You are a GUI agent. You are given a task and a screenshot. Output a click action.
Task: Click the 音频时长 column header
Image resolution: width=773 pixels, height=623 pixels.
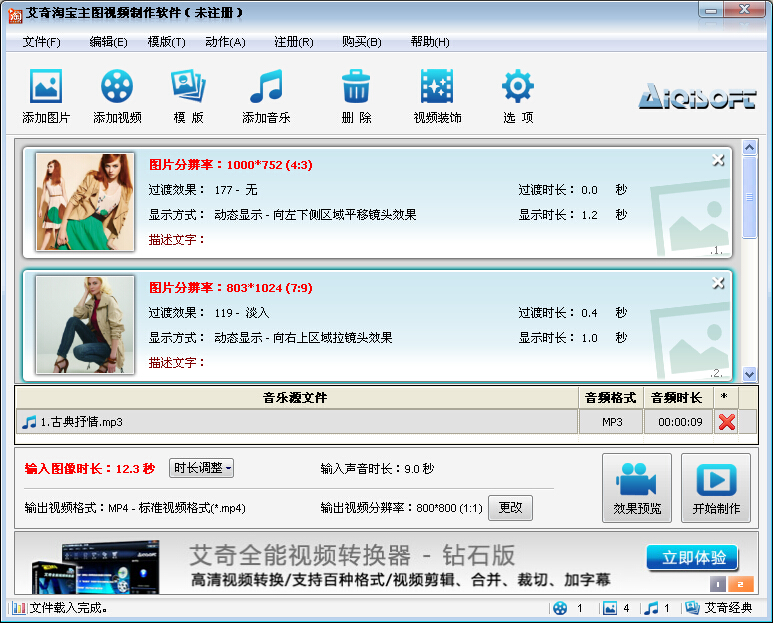[x=676, y=398]
